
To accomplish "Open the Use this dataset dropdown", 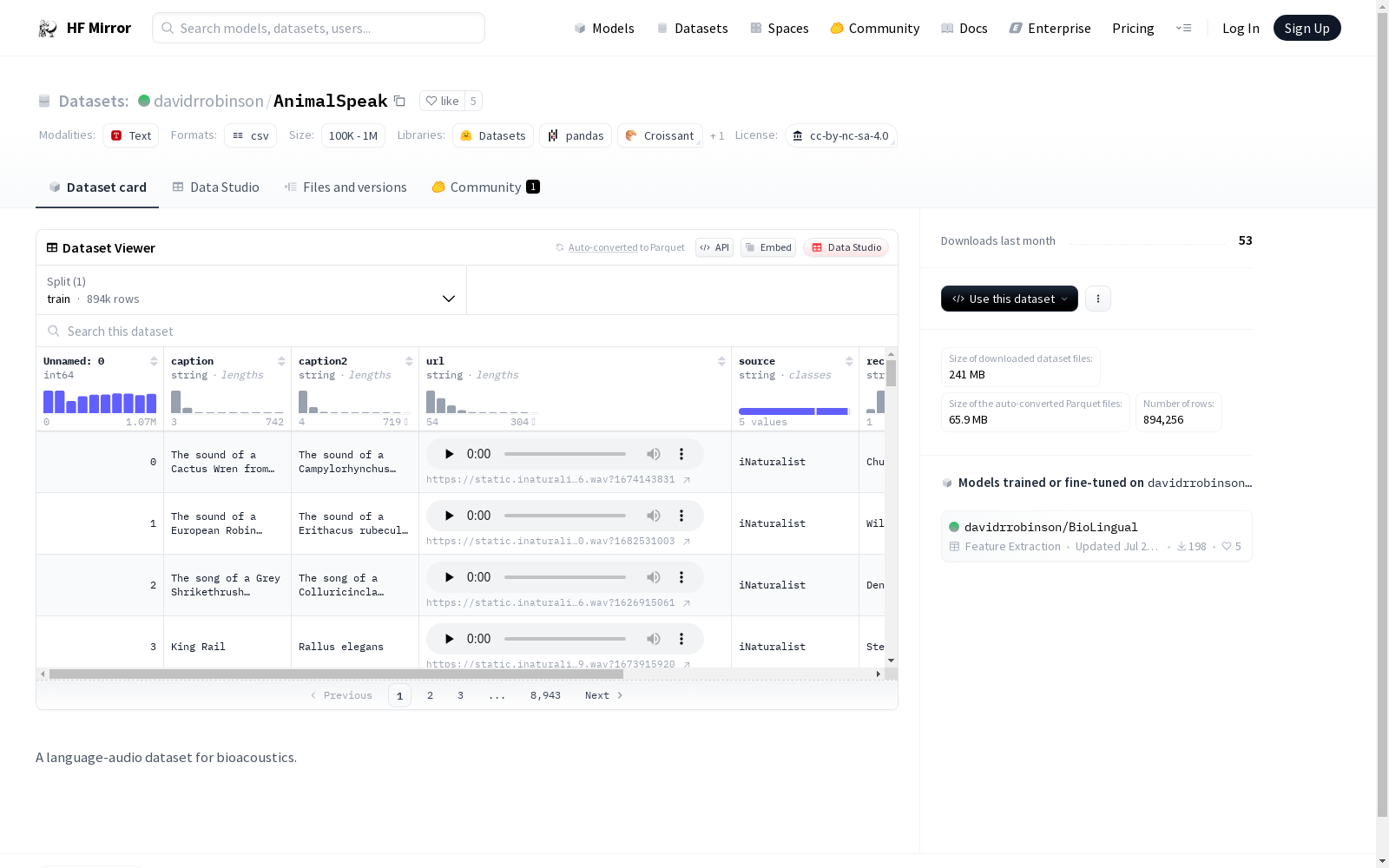I will click(1010, 299).
